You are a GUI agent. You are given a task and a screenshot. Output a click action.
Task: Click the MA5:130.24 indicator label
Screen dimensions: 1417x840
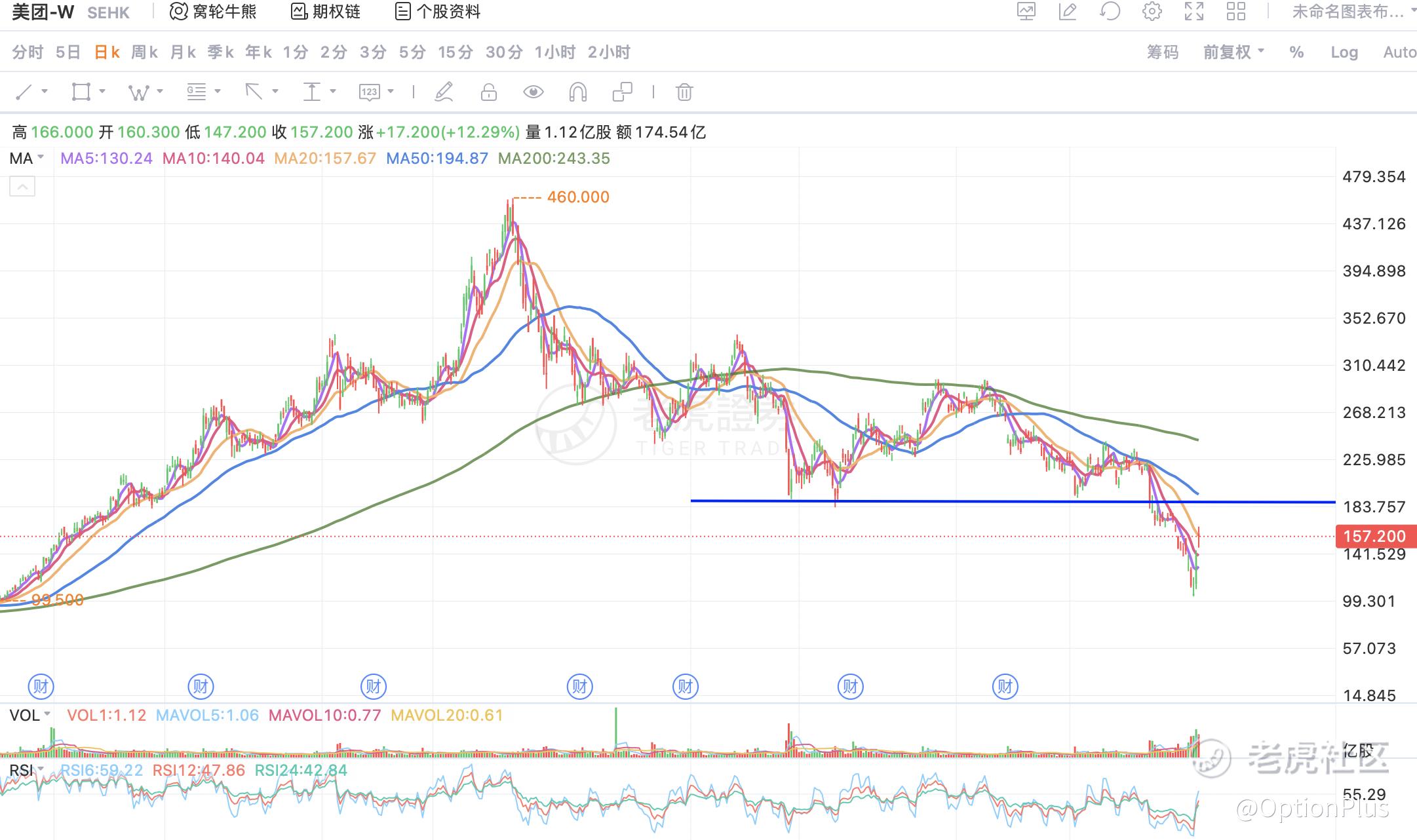coord(106,159)
